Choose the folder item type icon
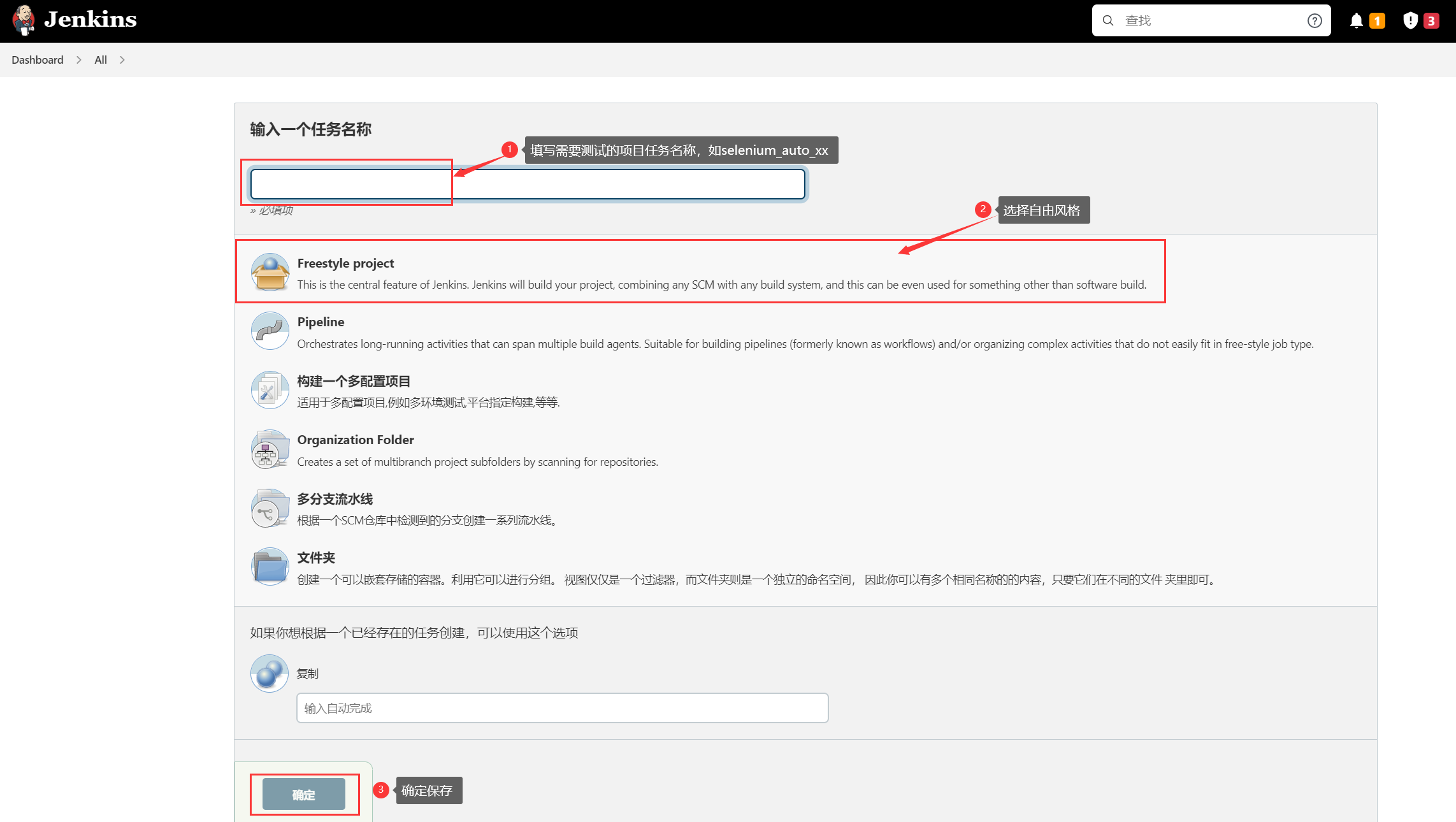Screen dimensions: 1456x822 pos(270,567)
